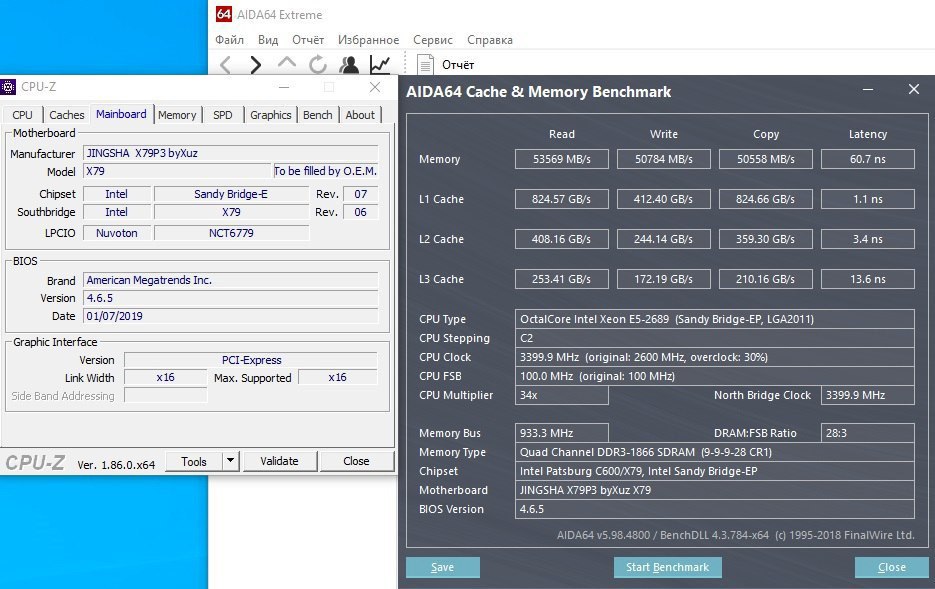935x589 pixels.
Task: Close the benchmark window with the X icon
Action: coord(914,89)
